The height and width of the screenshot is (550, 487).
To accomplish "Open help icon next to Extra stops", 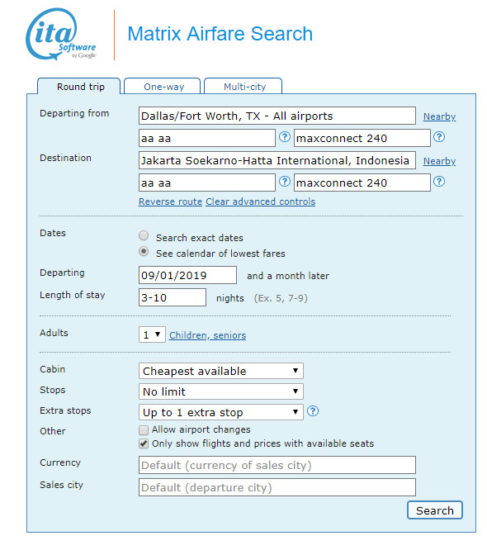I will (x=313, y=411).
